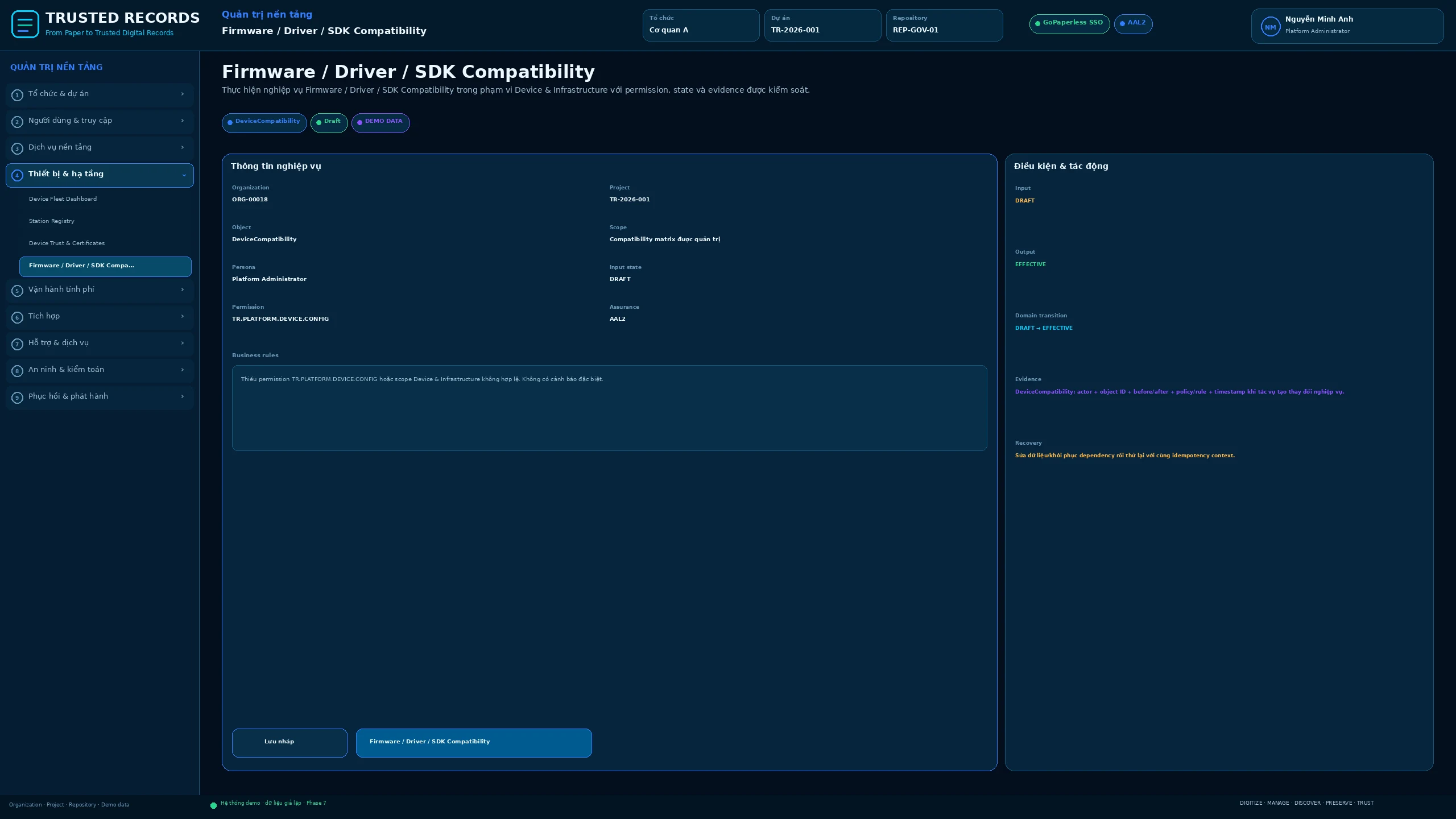The width and height of the screenshot is (1456, 819).
Task: Click the numbered circle 6 icon for Tích hợp
Action: click(17, 317)
